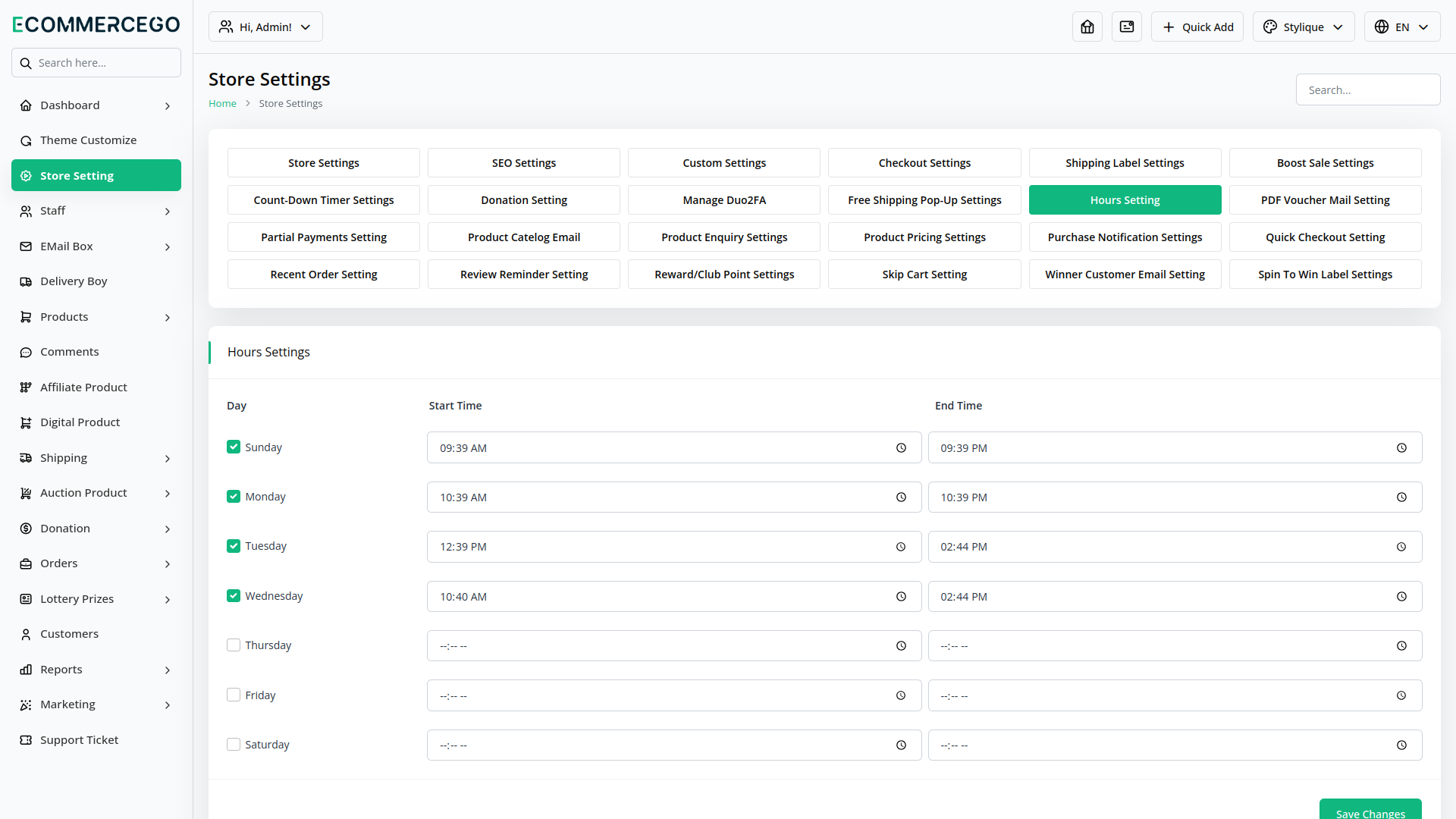1456x819 pixels.
Task: Open Boost Sale Settings tab
Action: pyautogui.click(x=1326, y=163)
